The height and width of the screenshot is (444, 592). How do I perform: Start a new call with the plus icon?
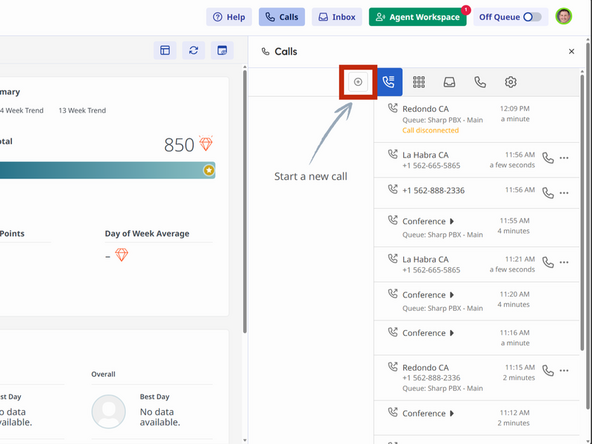[358, 82]
